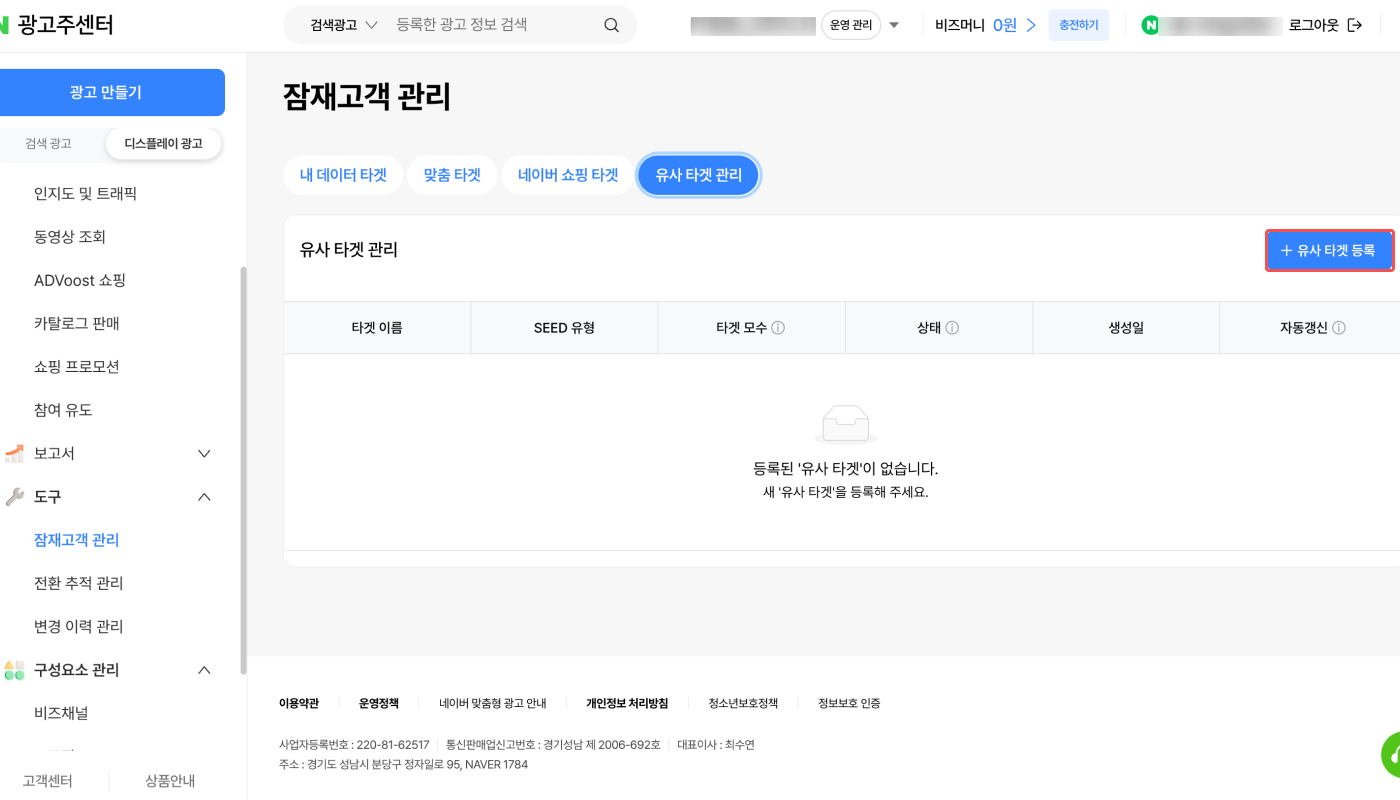Click the 타겟 이름 column header
The image size is (1400, 800).
377,328
